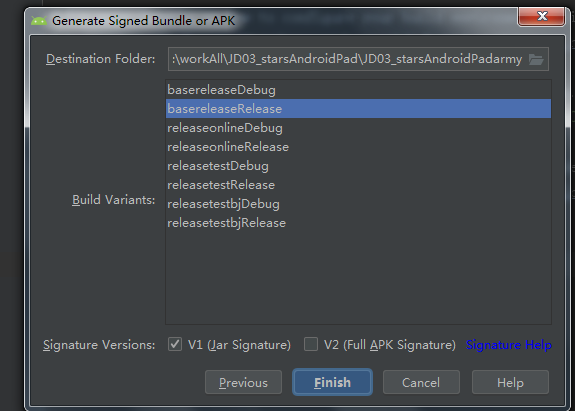575x411 pixels.
Task: Choose releaseonlineDebug variant
Action: tap(358, 128)
